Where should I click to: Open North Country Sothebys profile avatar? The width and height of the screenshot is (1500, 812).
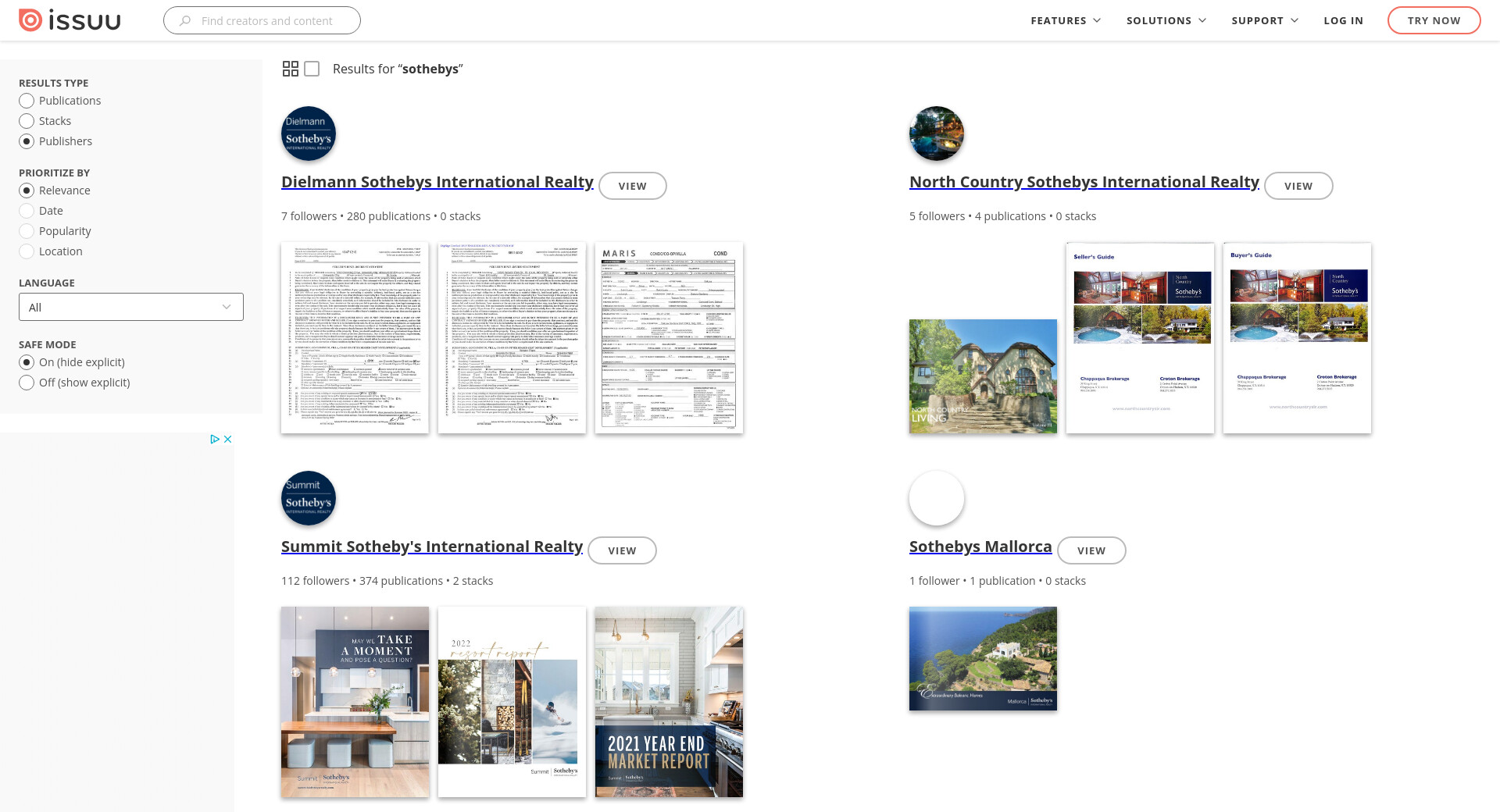click(x=936, y=134)
